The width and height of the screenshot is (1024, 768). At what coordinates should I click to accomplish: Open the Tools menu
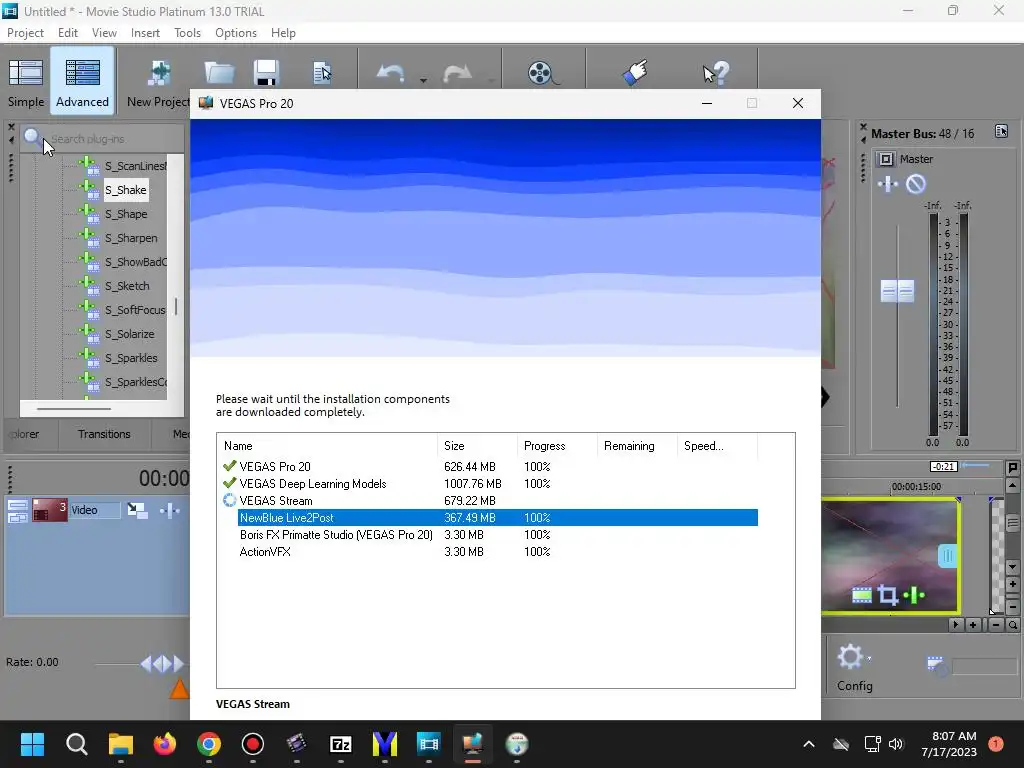(x=187, y=33)
